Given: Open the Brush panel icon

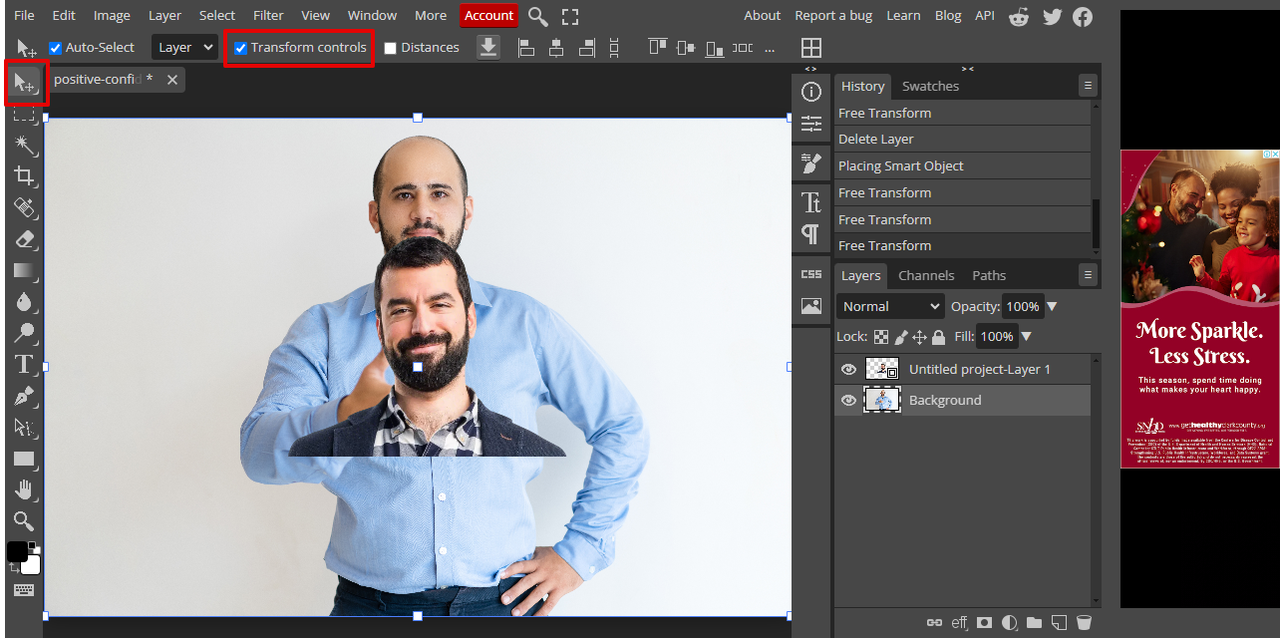Looking at the screenshot, I should pyautogui.click(x=812, y=163).
